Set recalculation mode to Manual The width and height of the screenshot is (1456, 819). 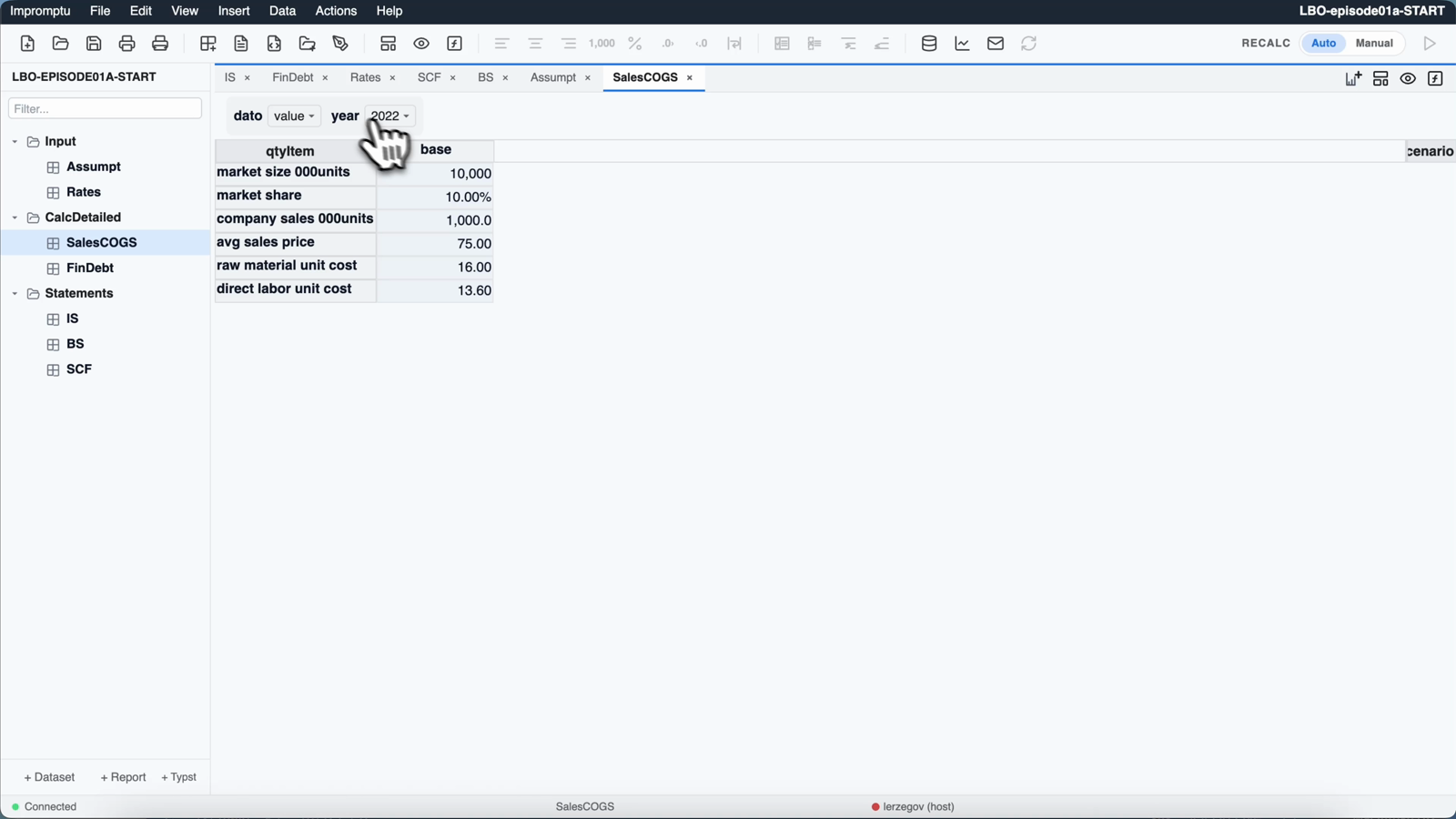(x=1374, y=43)
